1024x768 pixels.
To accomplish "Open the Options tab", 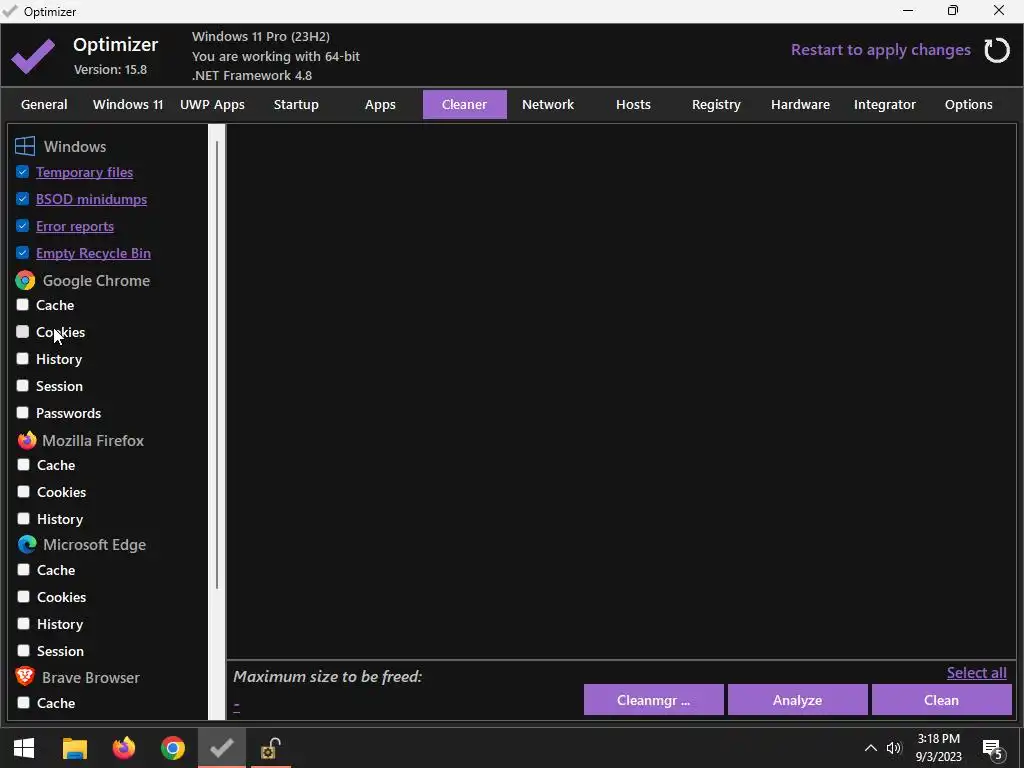I will (x=968, y=104).
